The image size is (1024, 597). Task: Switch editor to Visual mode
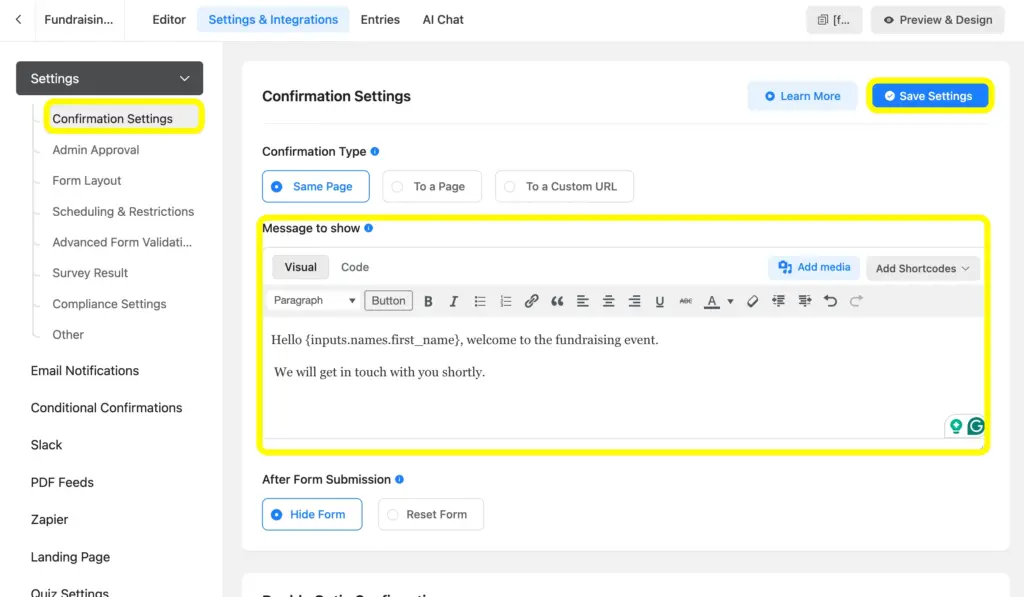[x=300, y=267]
